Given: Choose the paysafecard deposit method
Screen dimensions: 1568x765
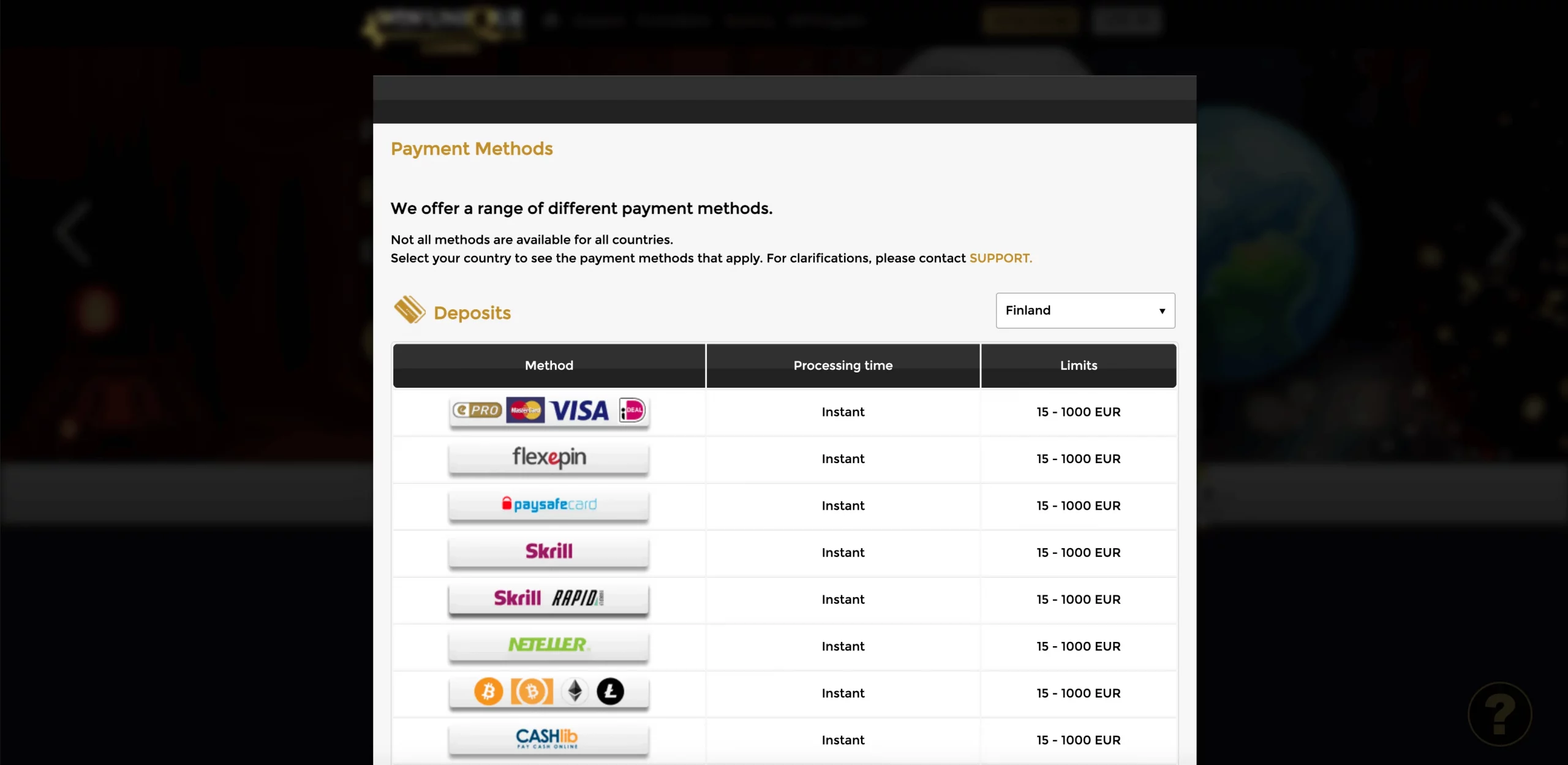Looking at the screenshot, I should click(x=549, y=505).
